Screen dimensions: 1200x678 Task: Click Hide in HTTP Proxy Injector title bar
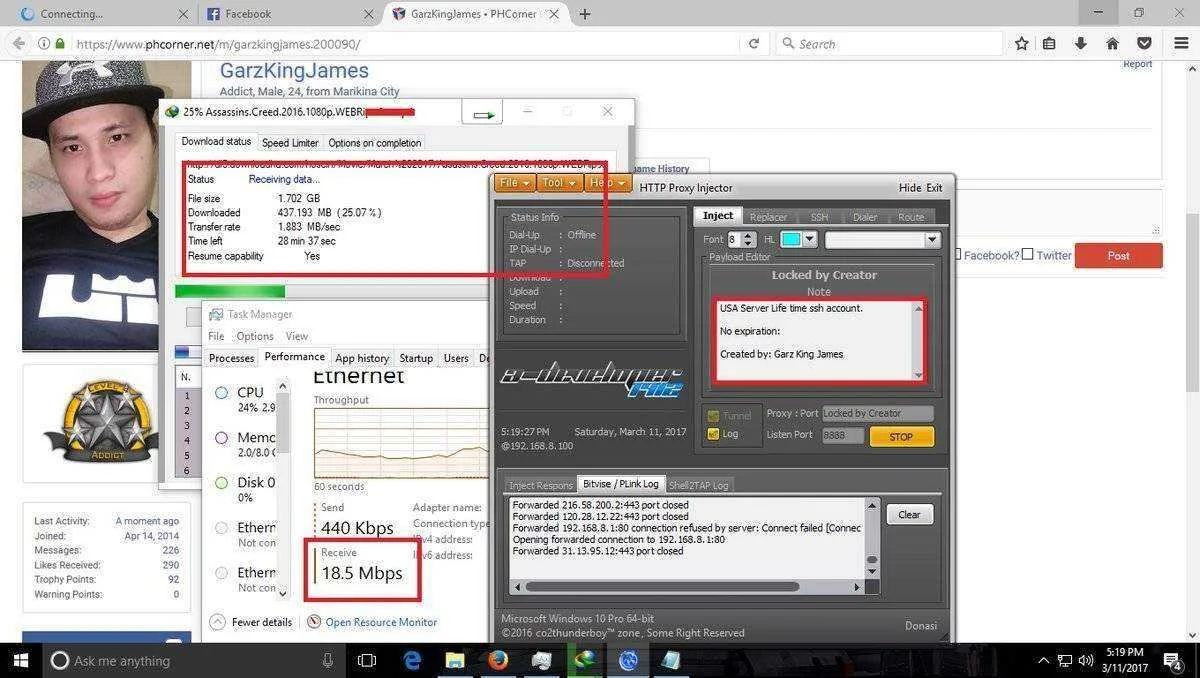click(909, 188)
